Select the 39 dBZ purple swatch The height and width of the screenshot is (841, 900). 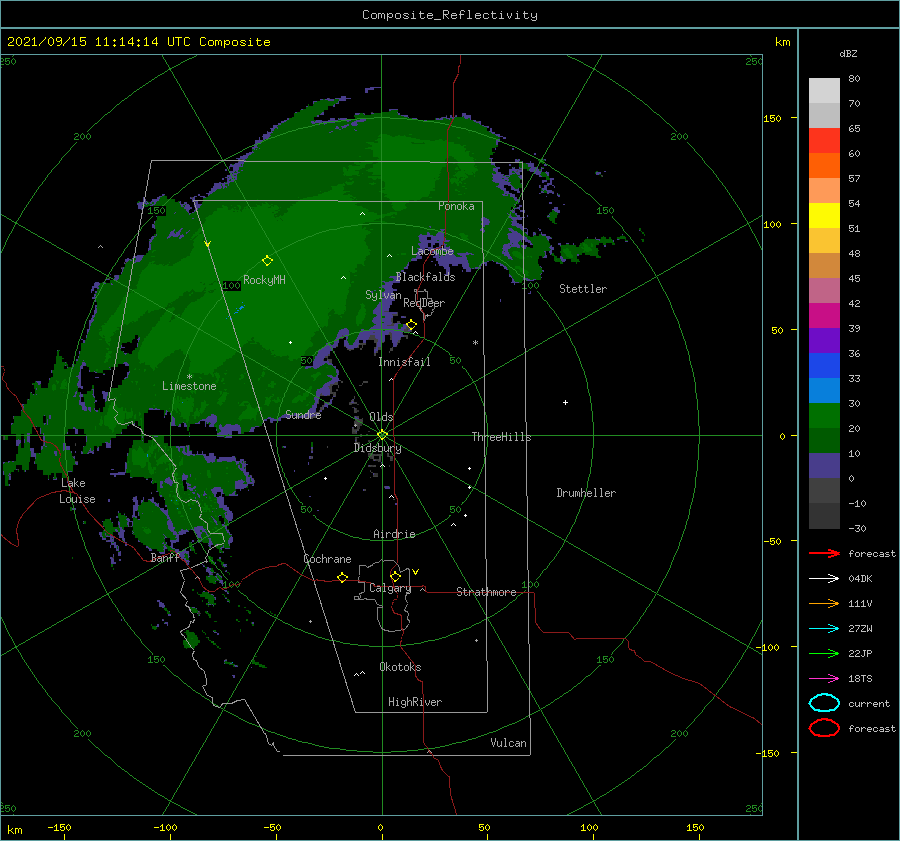824,340
